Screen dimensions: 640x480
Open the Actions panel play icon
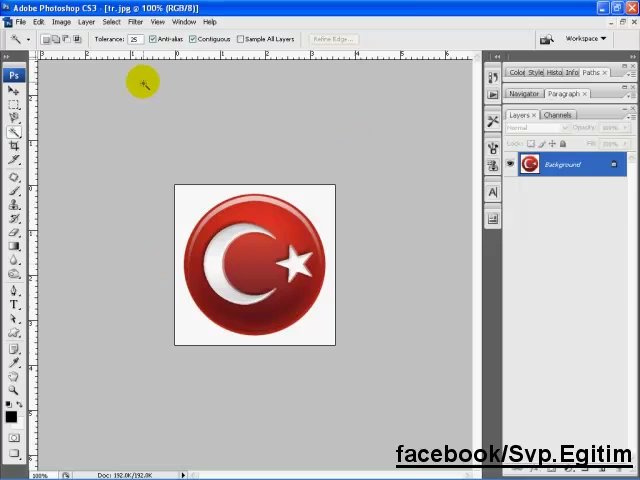tap(493, 95)
